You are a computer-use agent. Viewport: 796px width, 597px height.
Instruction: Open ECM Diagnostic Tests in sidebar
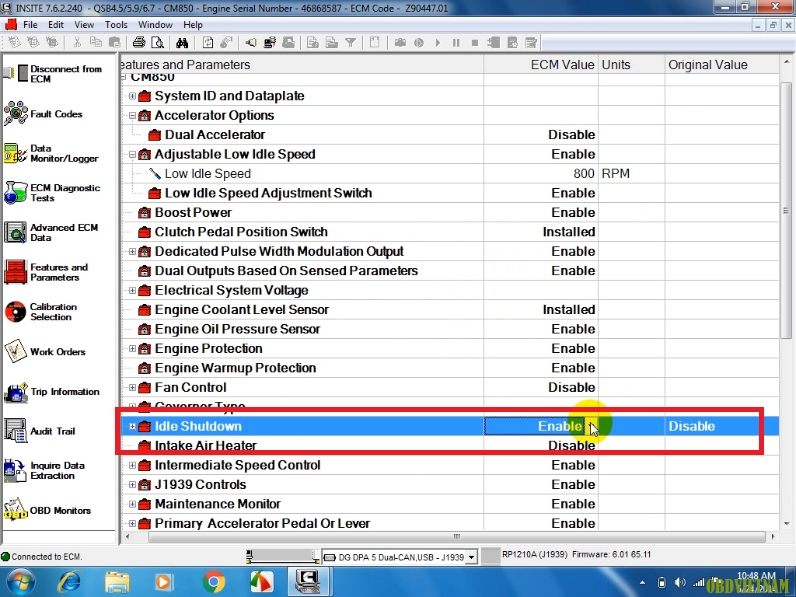click(52, 193)
